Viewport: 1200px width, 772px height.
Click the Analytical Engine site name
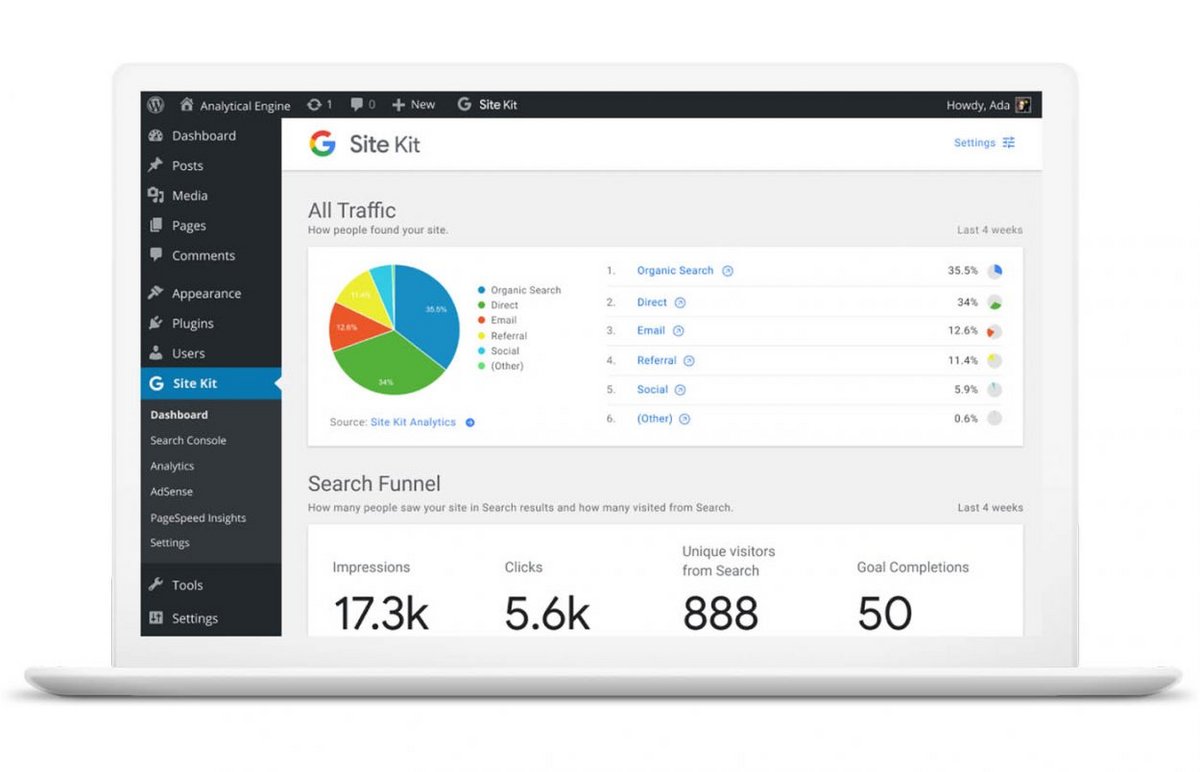point(245,106)
